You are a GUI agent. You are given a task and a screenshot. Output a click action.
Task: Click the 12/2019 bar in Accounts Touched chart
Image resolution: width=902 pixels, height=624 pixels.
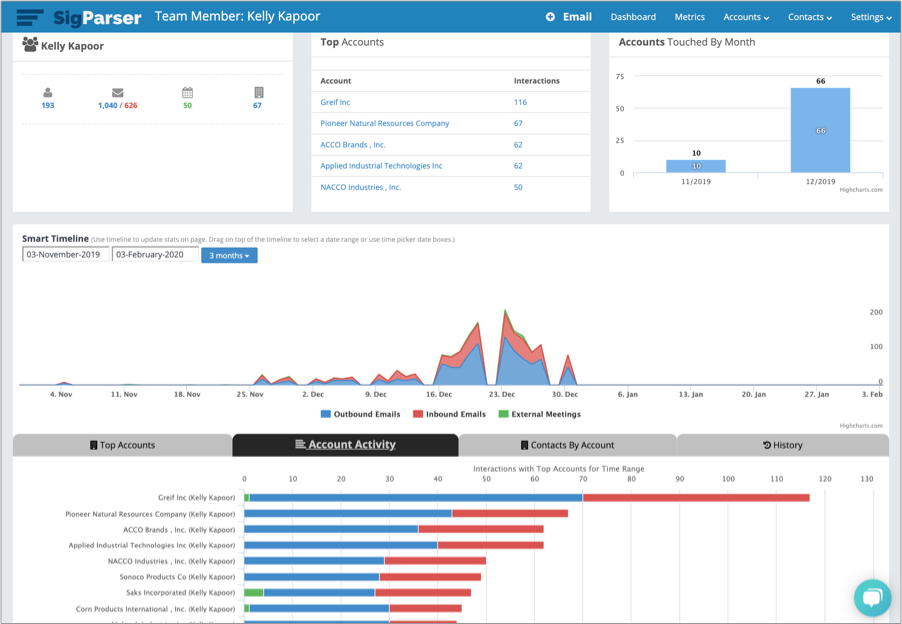[x=820, y=130]
